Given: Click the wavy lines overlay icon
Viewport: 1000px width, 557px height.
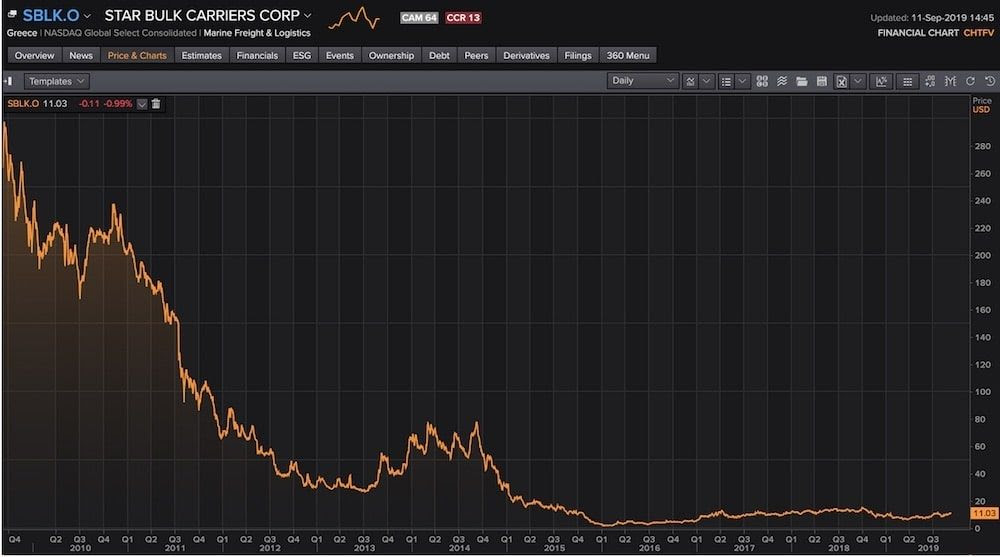Looking at the screenshot, I should (x=782, y=81).
